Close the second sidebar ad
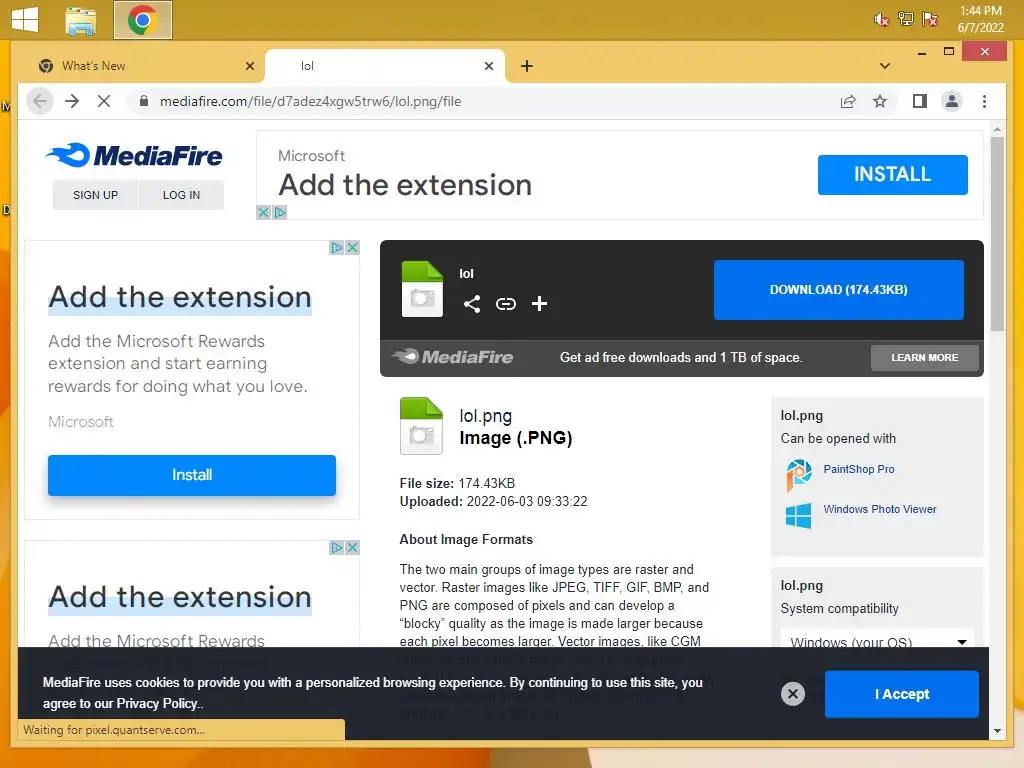1024x768 pixels. (352, 547)
